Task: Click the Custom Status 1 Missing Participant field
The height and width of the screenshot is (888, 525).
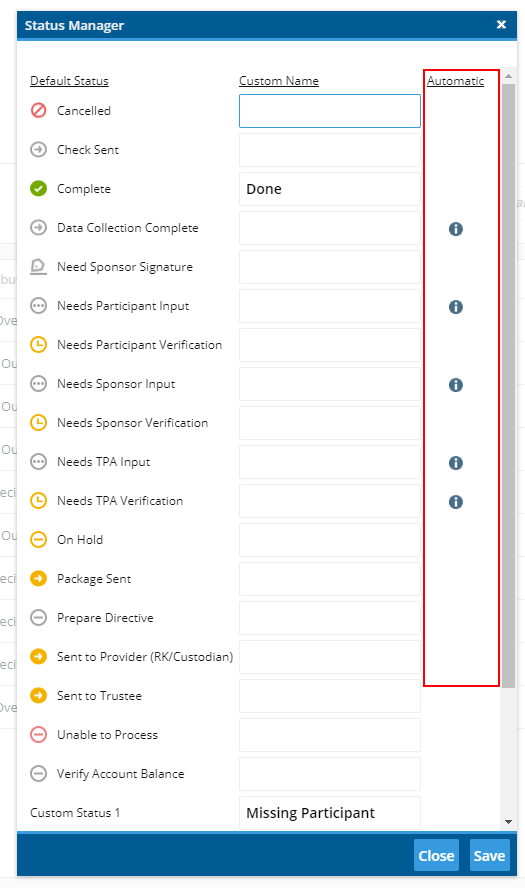Action: (330, 813)
